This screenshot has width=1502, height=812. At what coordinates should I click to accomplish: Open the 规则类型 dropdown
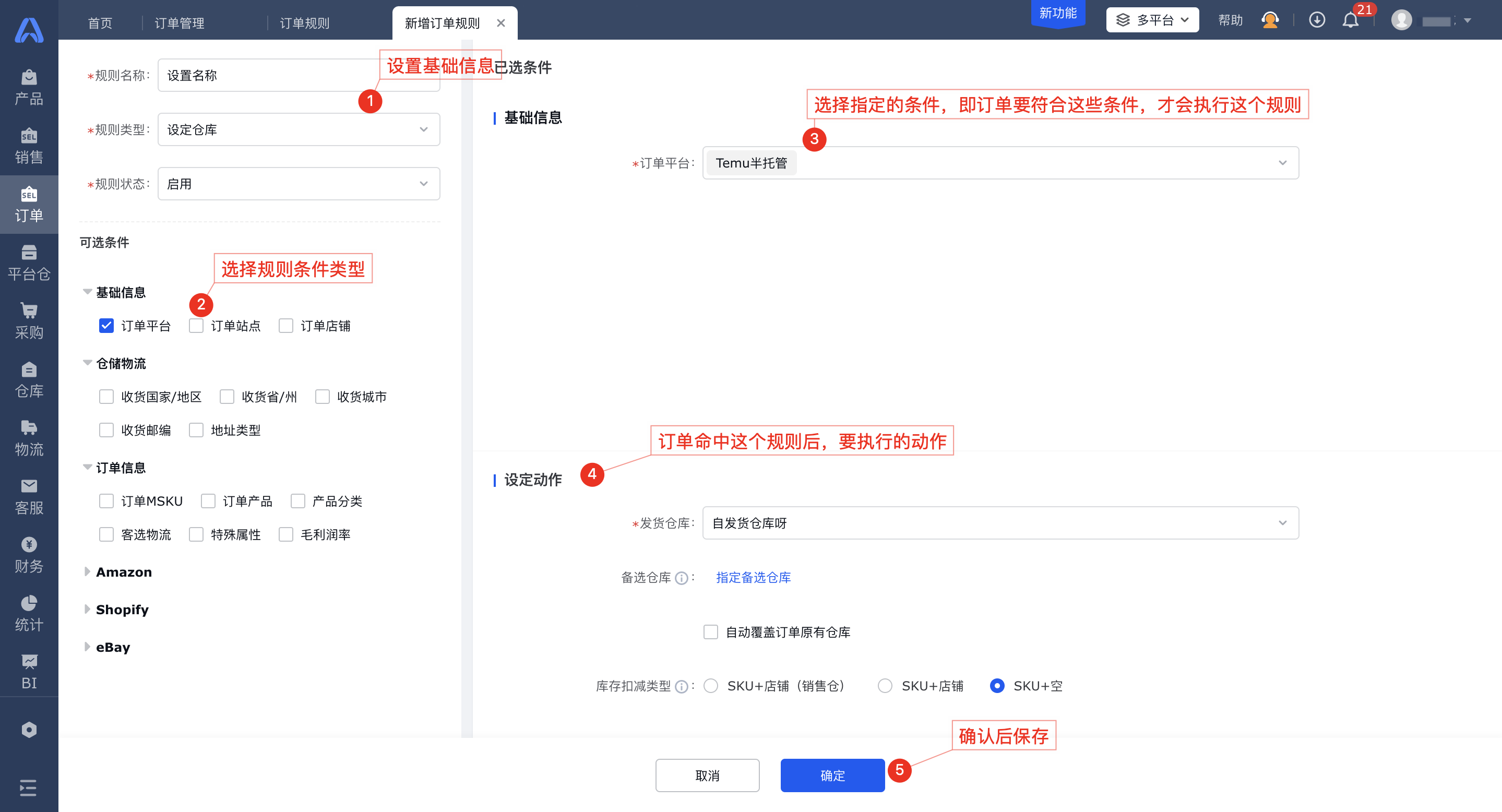[x=299, y=129]
